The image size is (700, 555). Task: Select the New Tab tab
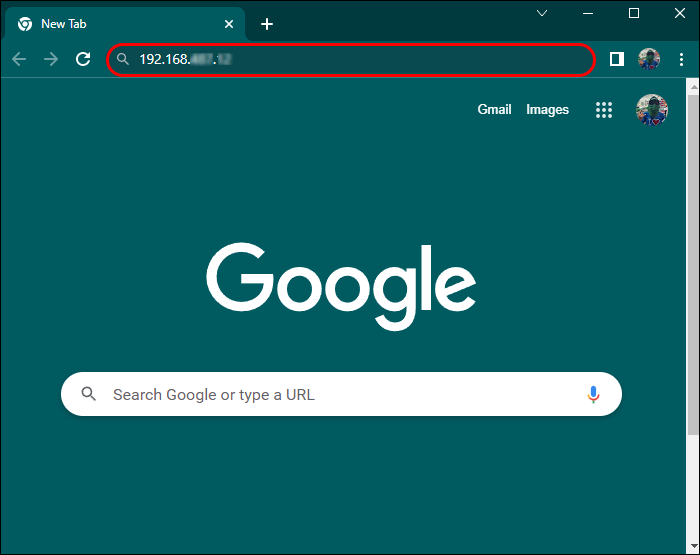pyautogui.click(x=125, y=24)
